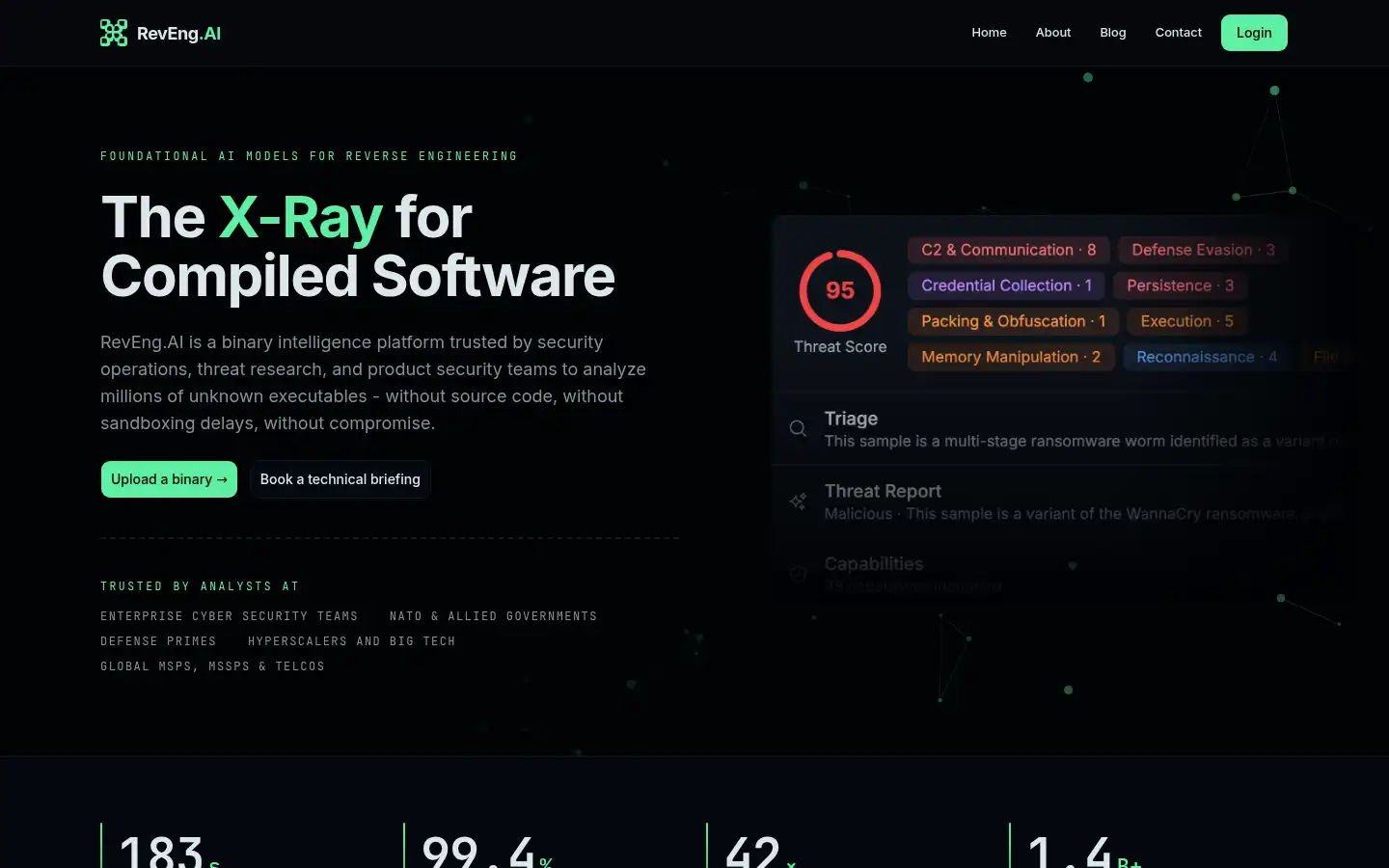
Task: Click the RevEng.AI logo icon
Action: [114, 33]
